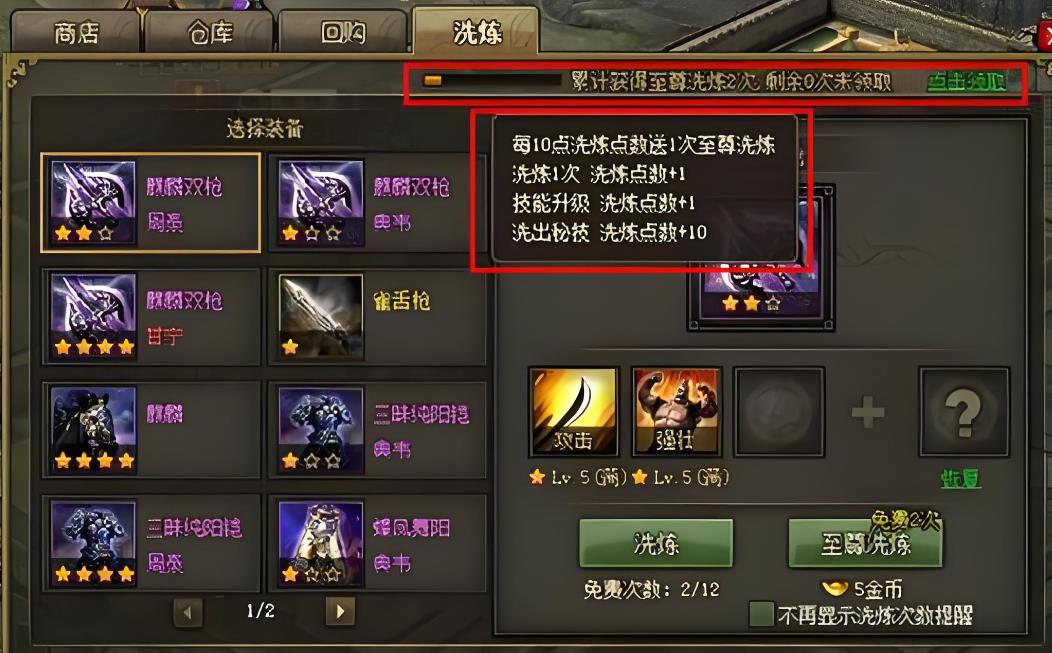Click the green 洗炼 button
The image size is (1052, 653).
[x=655, y=543]
